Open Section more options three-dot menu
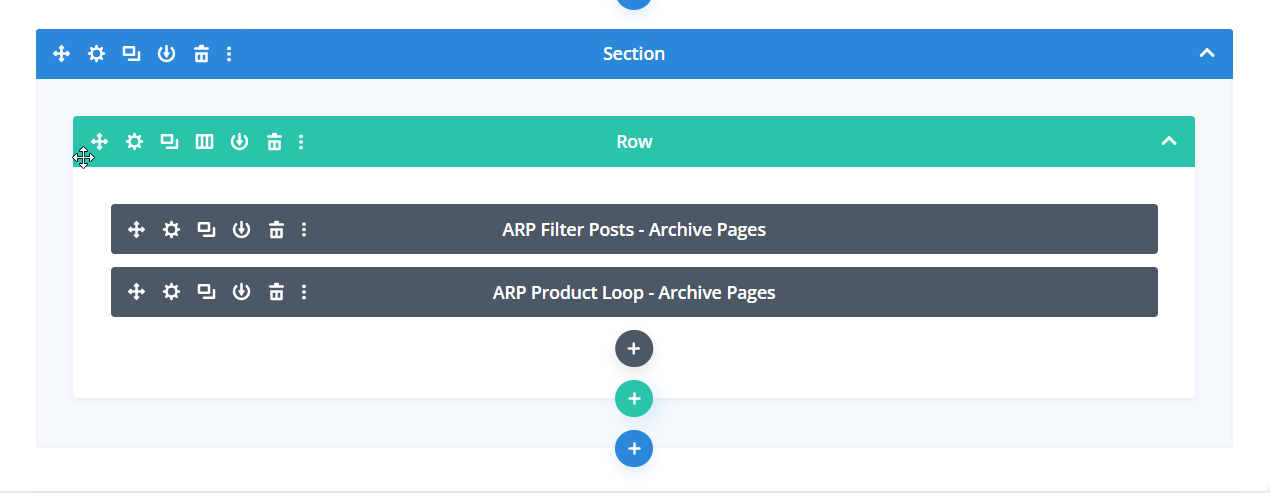 tap(229, 54)
